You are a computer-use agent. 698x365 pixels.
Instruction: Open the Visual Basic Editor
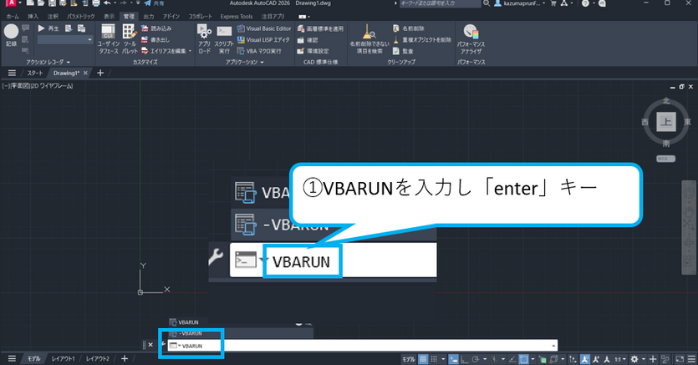click(264, 28)
